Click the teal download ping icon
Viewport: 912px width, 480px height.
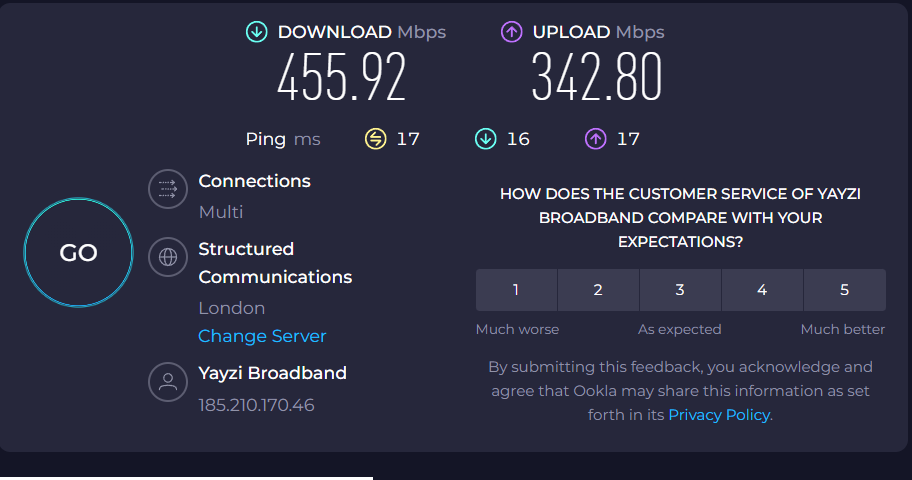click(486, 139)
